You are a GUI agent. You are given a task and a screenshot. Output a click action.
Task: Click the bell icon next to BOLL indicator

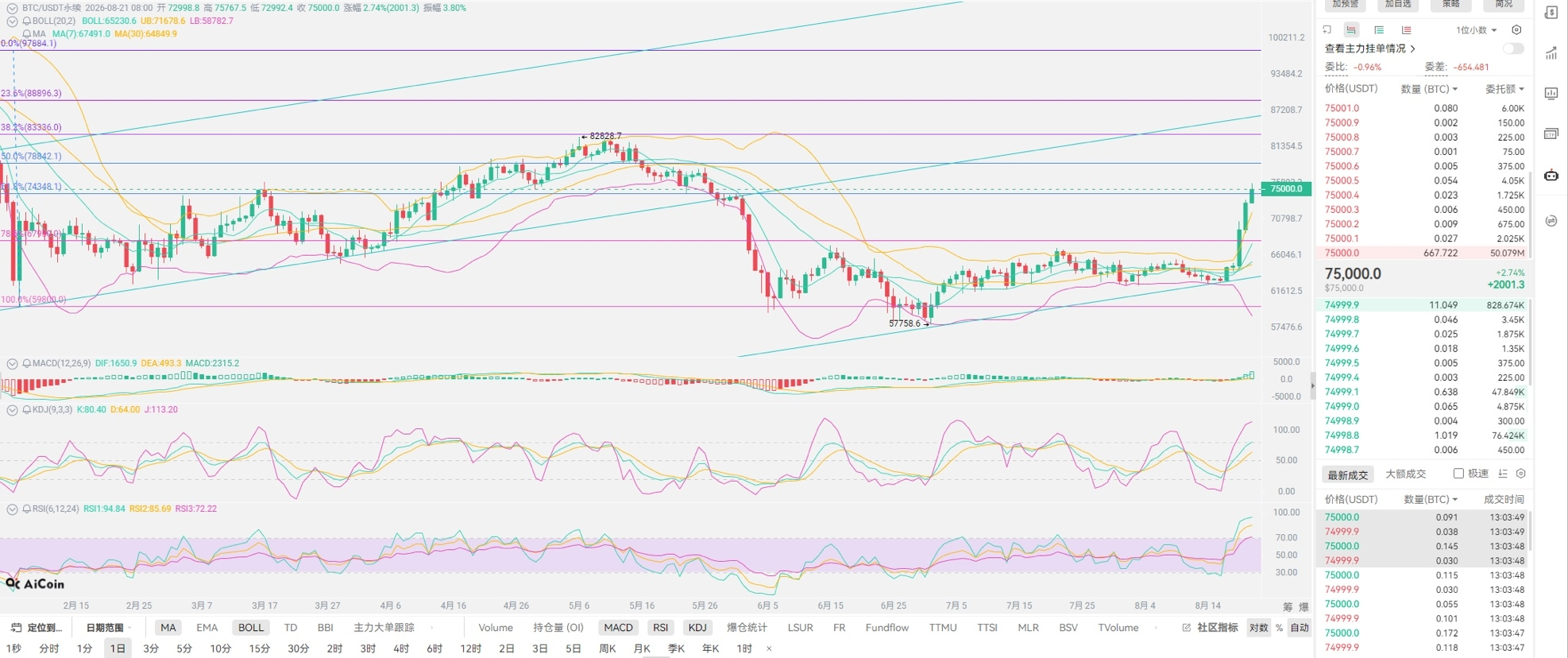point(27,21)
